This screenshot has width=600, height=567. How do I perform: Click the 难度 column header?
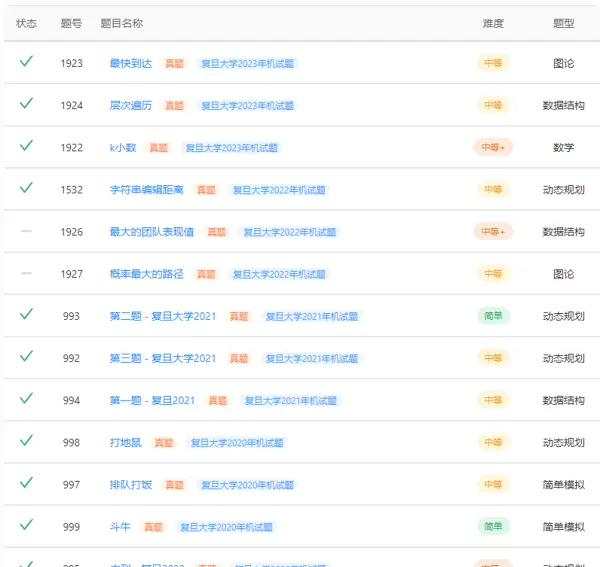click(x=493, y=23)
